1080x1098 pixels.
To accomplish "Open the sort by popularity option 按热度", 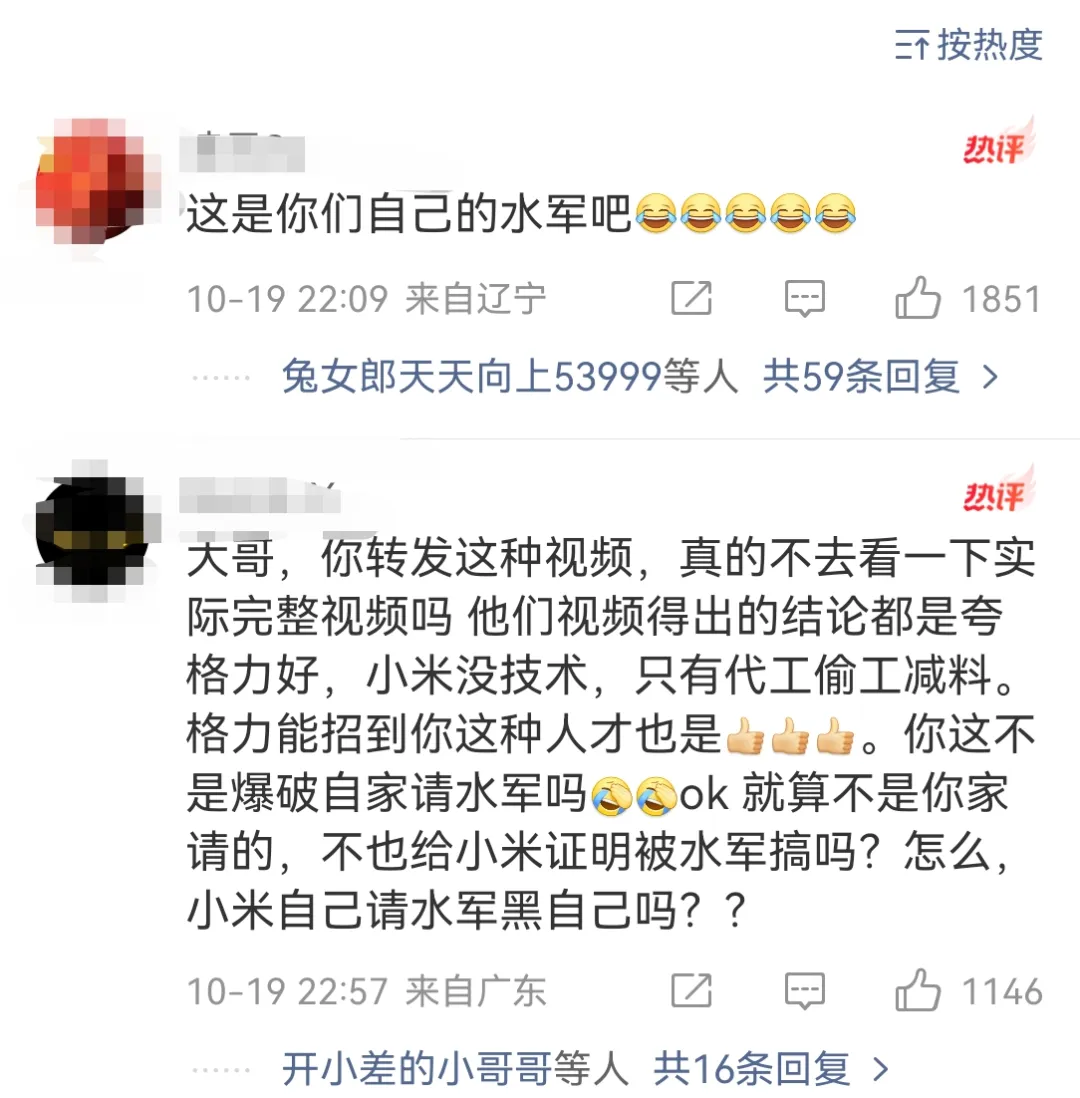I will click(x=968, y=45).
